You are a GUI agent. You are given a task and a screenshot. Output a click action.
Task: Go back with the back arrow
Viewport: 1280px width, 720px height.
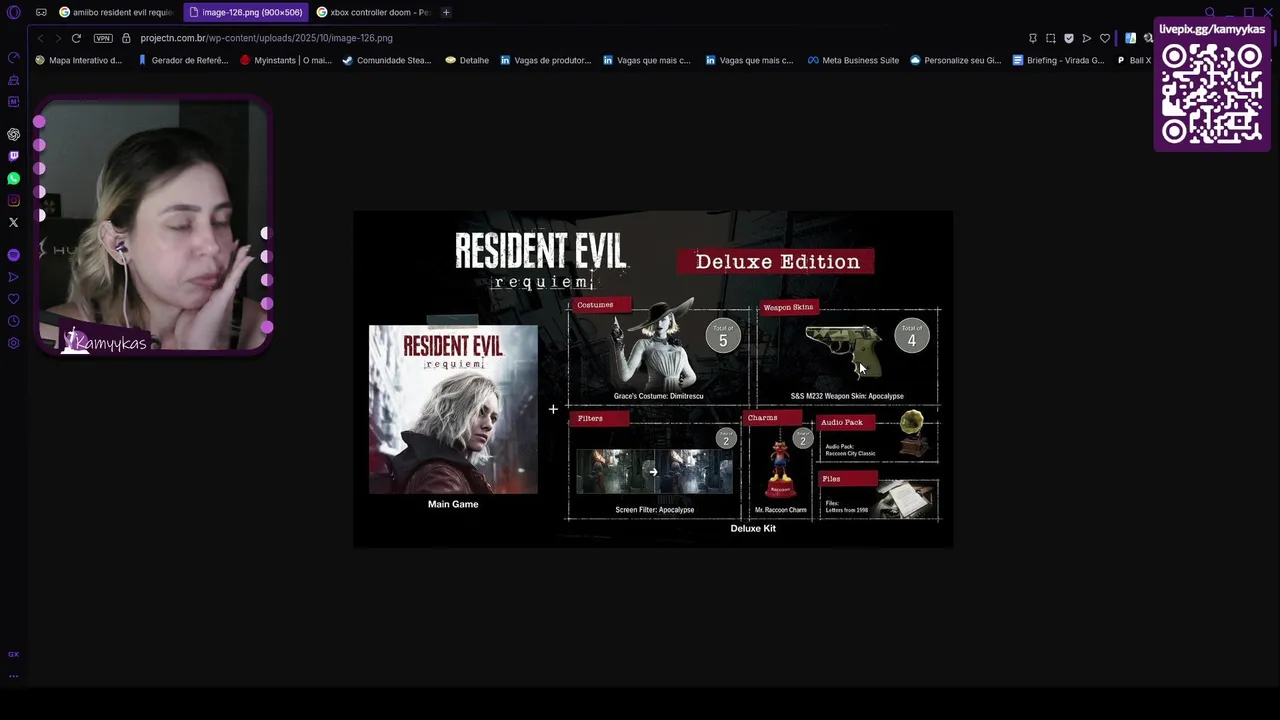point(40,38)
